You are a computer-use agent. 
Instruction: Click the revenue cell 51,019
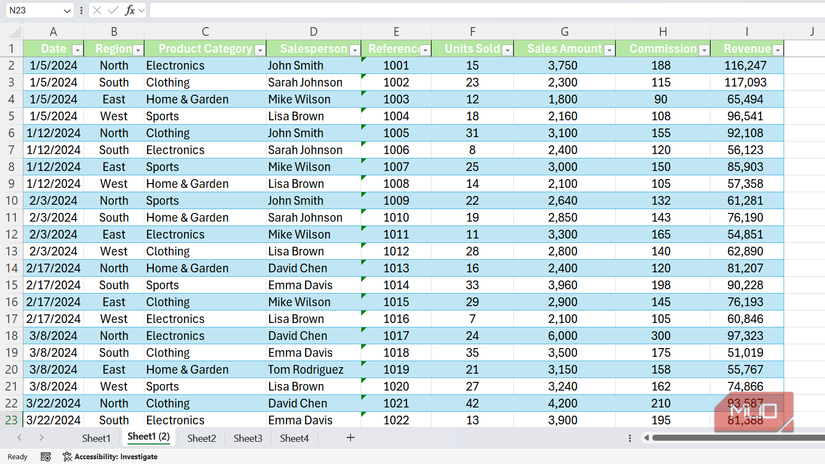click(747, 352)
